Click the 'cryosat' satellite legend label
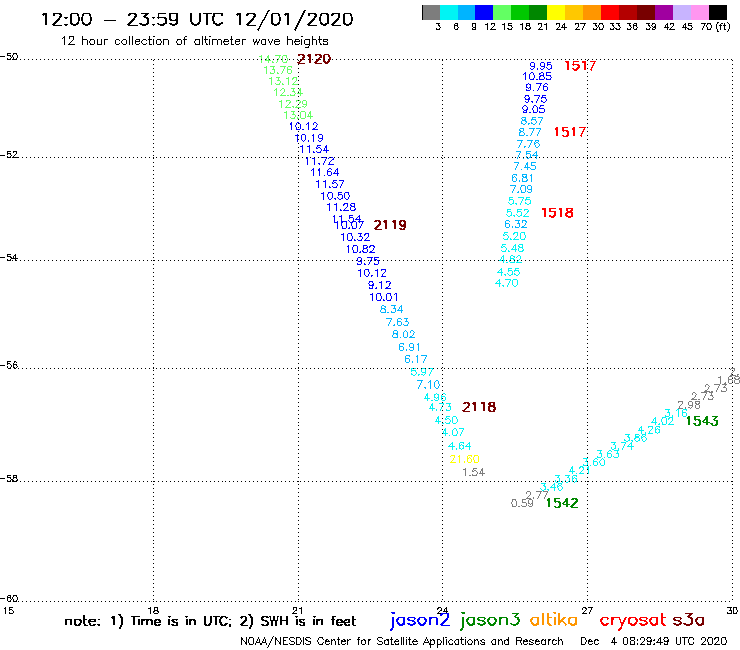 (633, 621)
